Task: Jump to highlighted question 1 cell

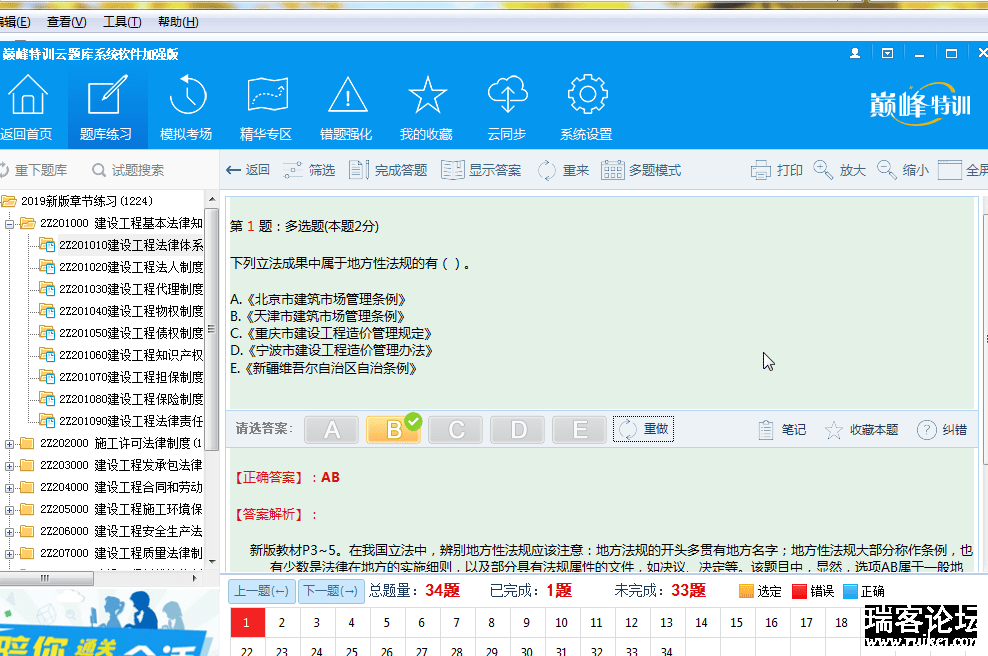Action: [246, 623]
